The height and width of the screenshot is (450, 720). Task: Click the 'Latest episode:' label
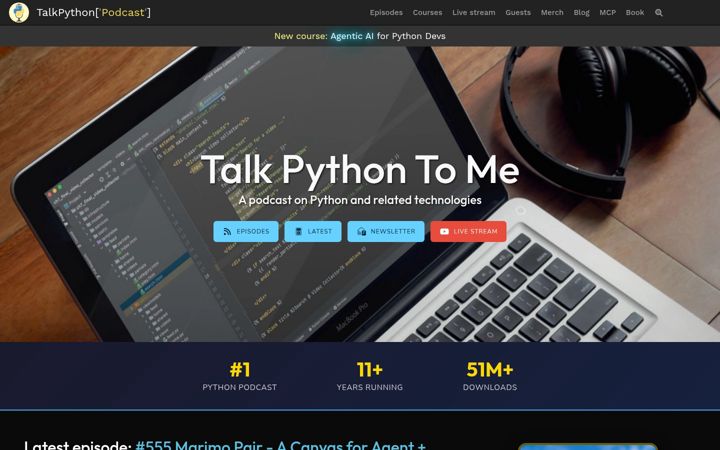point(78,445)
